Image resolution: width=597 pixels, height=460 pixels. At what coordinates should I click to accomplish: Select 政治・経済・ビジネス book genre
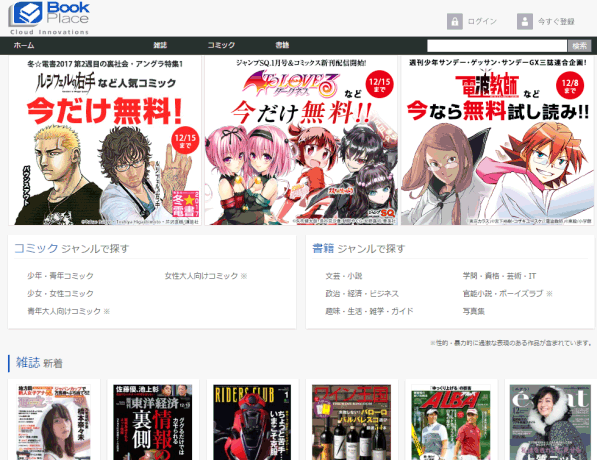click(x=362, y=294)
